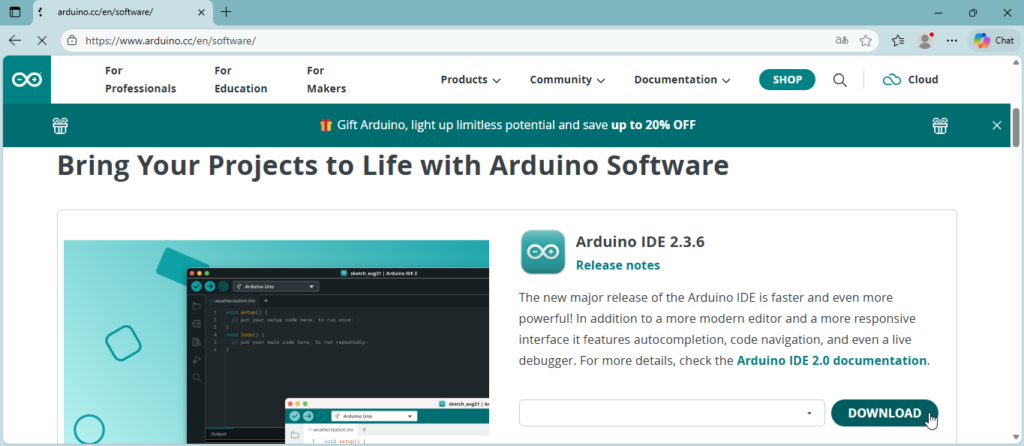The image size is (1024, 446).
Task: Click the Arduino IDE 2.3.6 app icon
Action: (543, 251)
